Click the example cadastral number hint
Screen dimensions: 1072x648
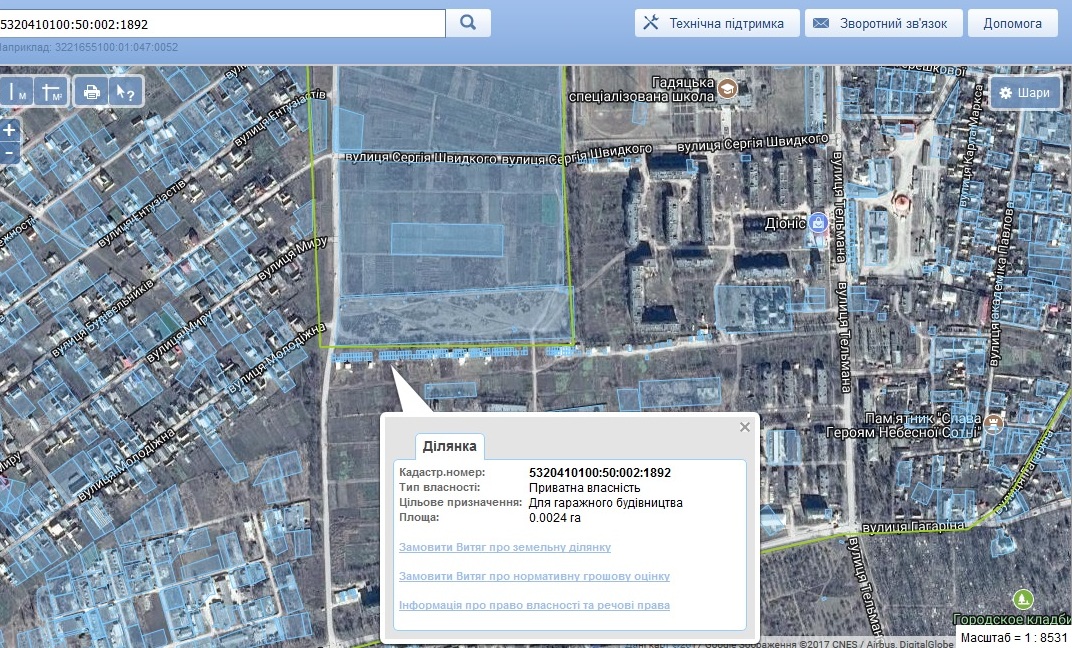(x=89, y=47)
